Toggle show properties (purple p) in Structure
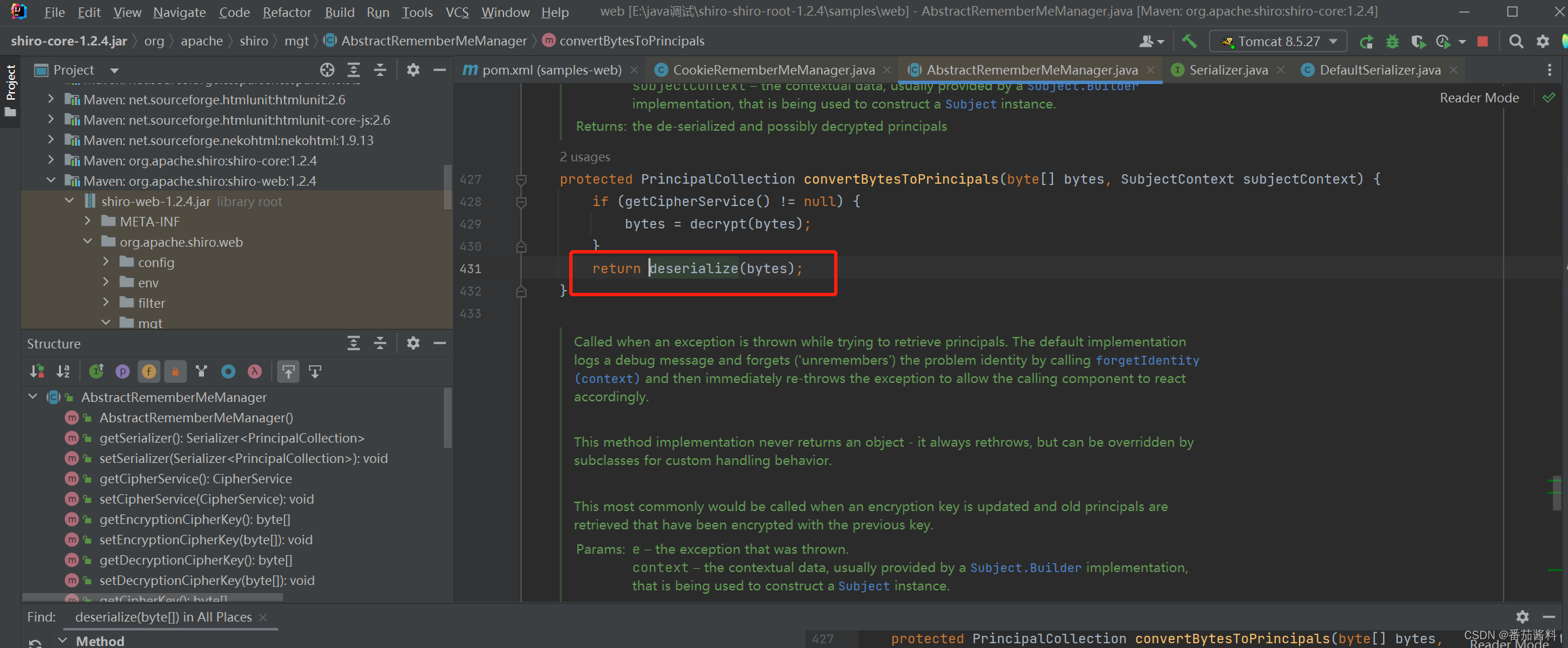The width and height of the screenshot is (1568, 648). [x=123, y=371]
